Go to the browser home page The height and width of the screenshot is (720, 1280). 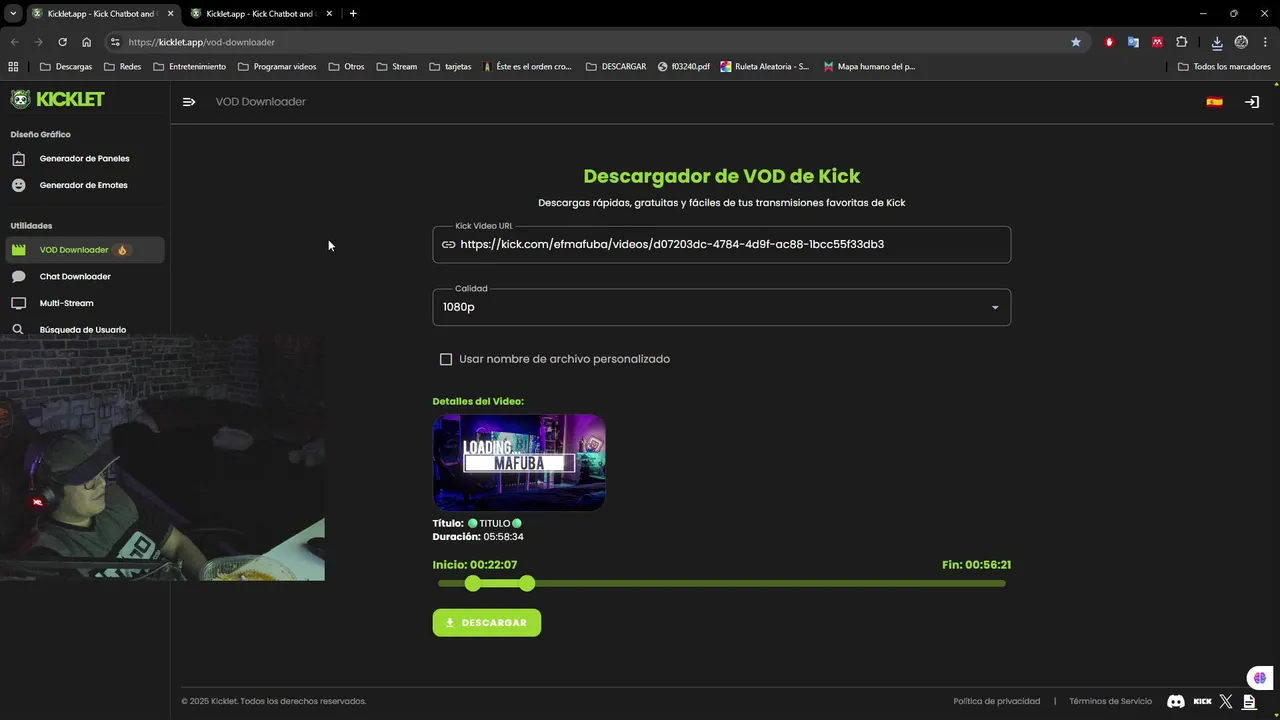(86, 42)
